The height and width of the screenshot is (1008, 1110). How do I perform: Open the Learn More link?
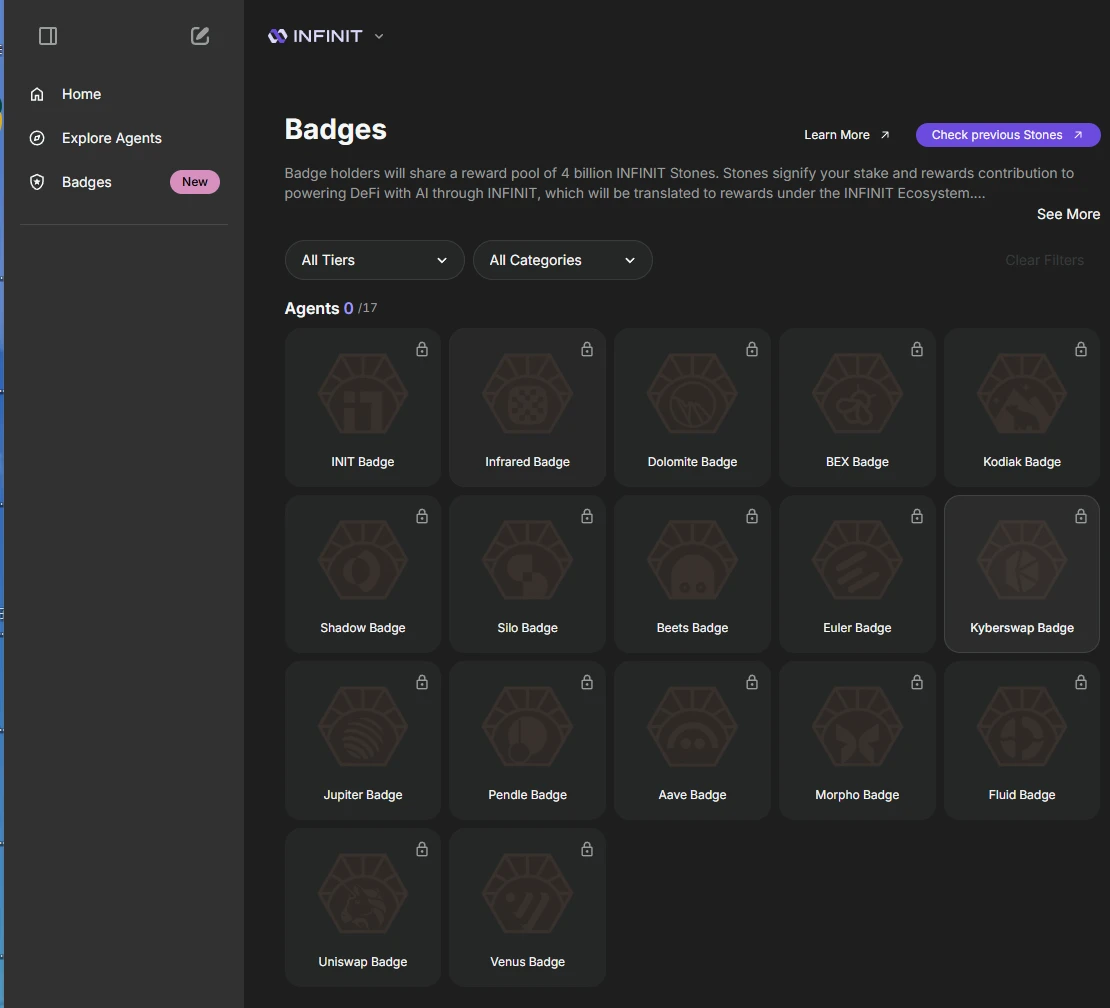pyautogui.click(x=846, y=135)
